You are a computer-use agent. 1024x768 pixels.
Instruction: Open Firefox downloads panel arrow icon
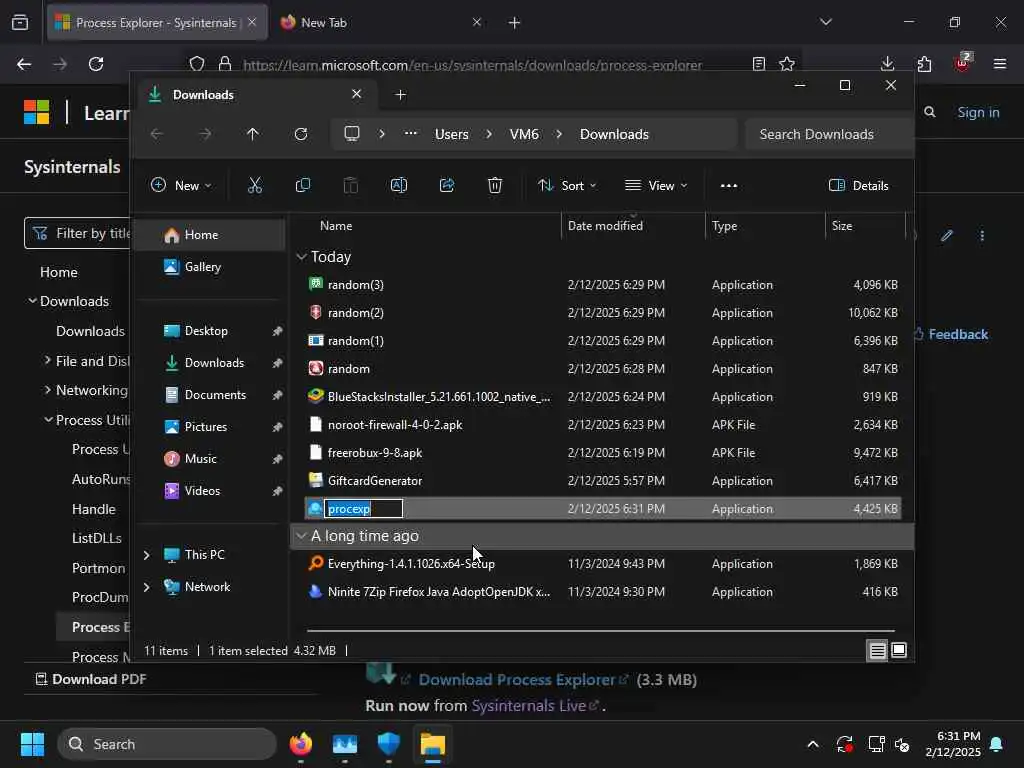(x=888, y=64)
